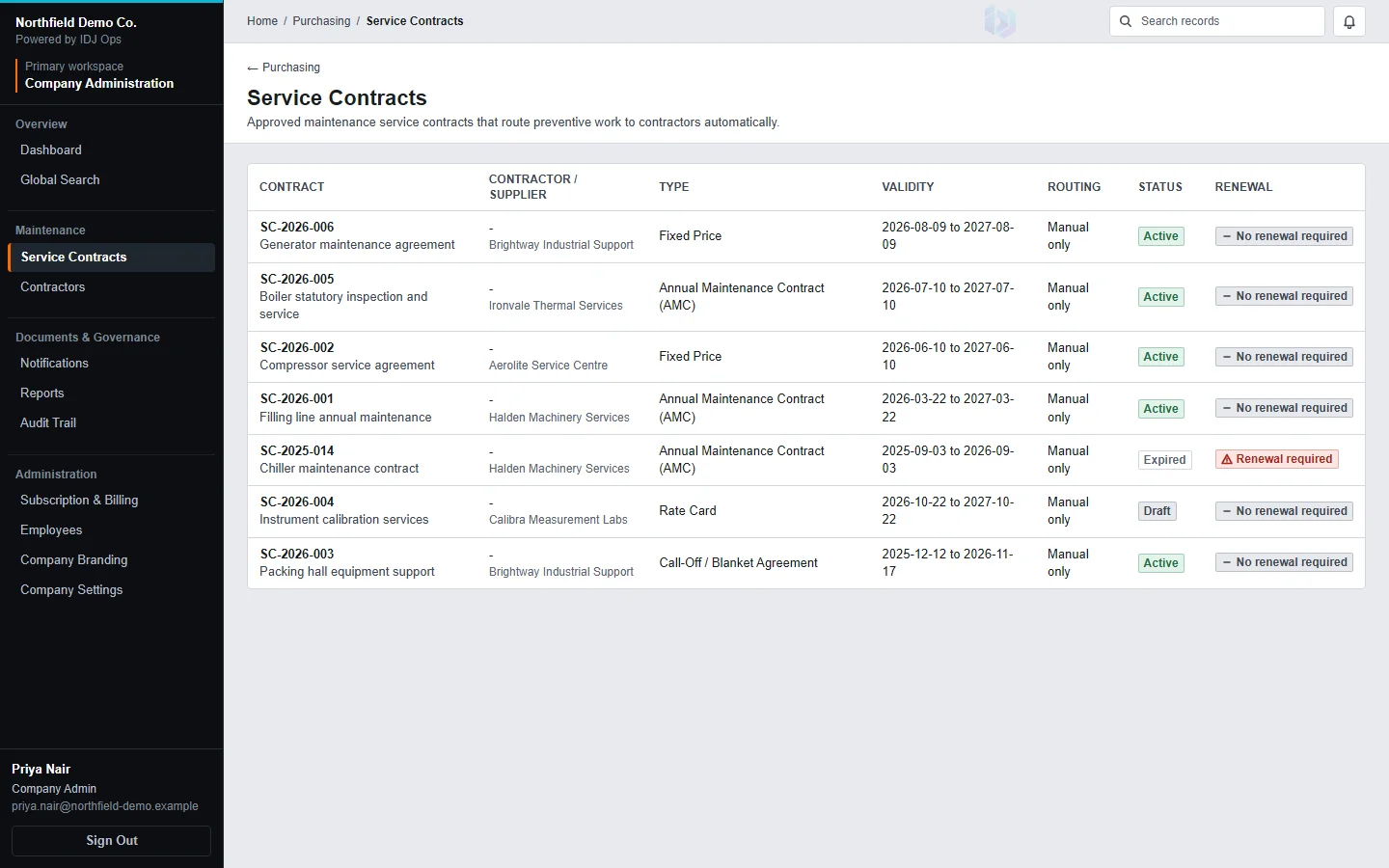1389x868 pixels.
Task: Open Reports sidebar item
Action: (111, 393)
